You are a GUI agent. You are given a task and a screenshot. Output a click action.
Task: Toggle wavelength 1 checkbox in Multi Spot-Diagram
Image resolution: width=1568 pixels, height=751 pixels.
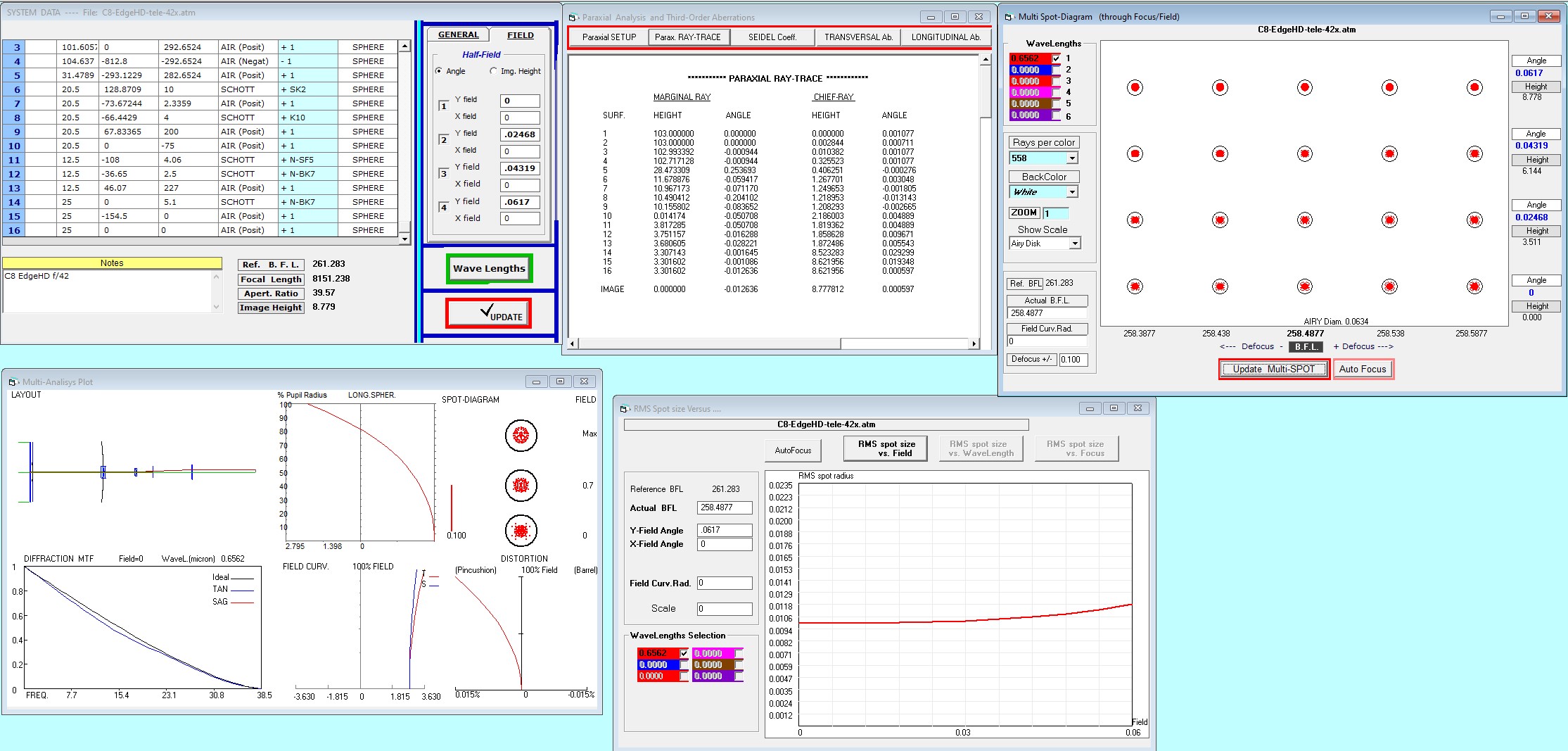tap(1056, 58)
